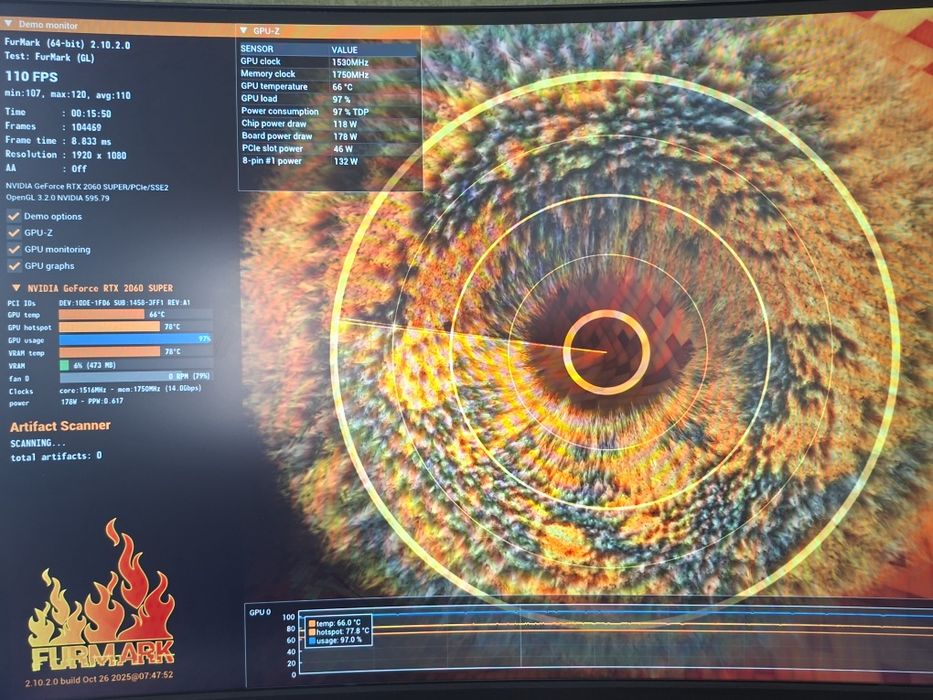Click the '110 FPS' readout

click(32, 77)
